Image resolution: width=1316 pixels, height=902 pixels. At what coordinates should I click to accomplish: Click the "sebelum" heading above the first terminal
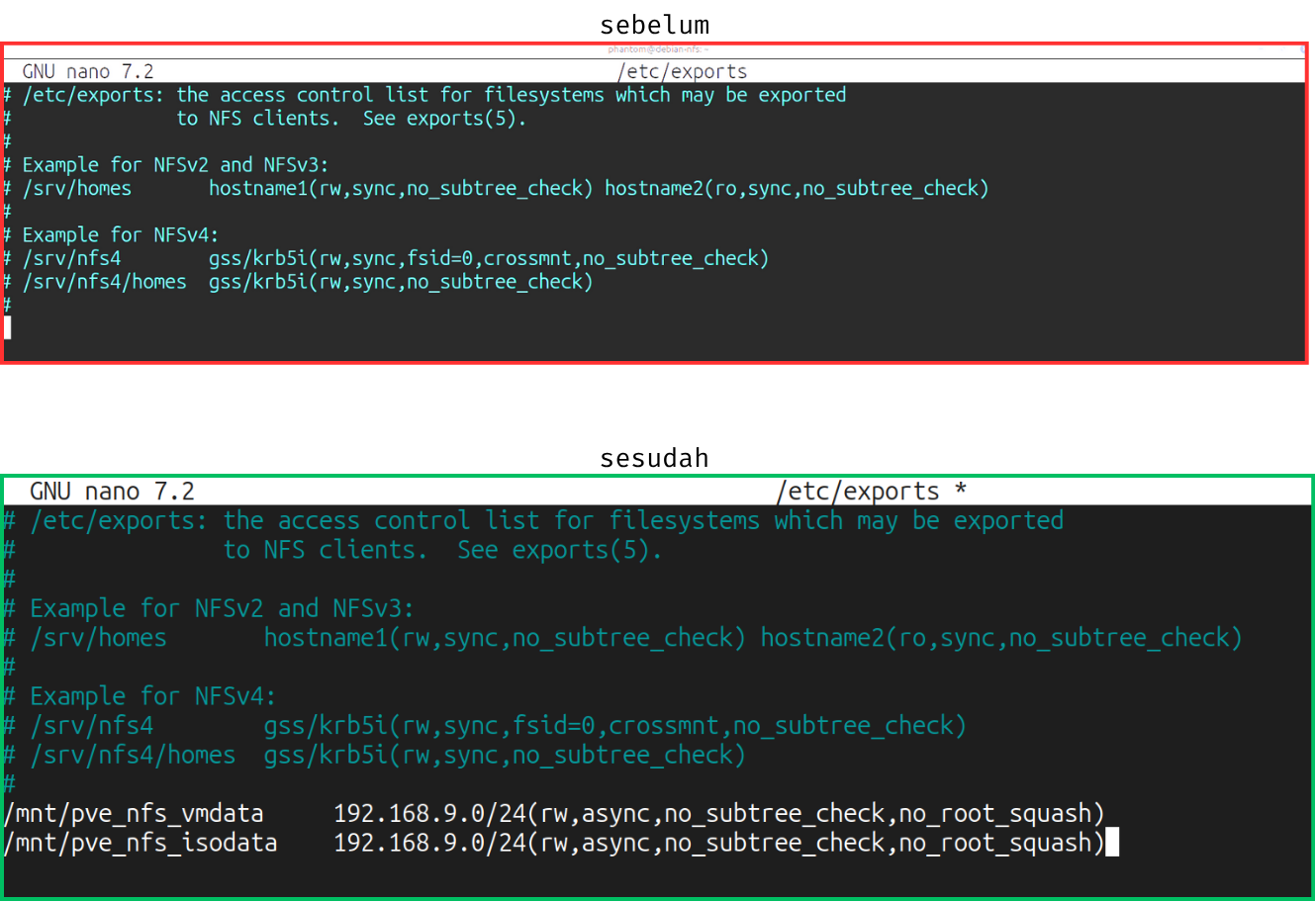point(654,25)
